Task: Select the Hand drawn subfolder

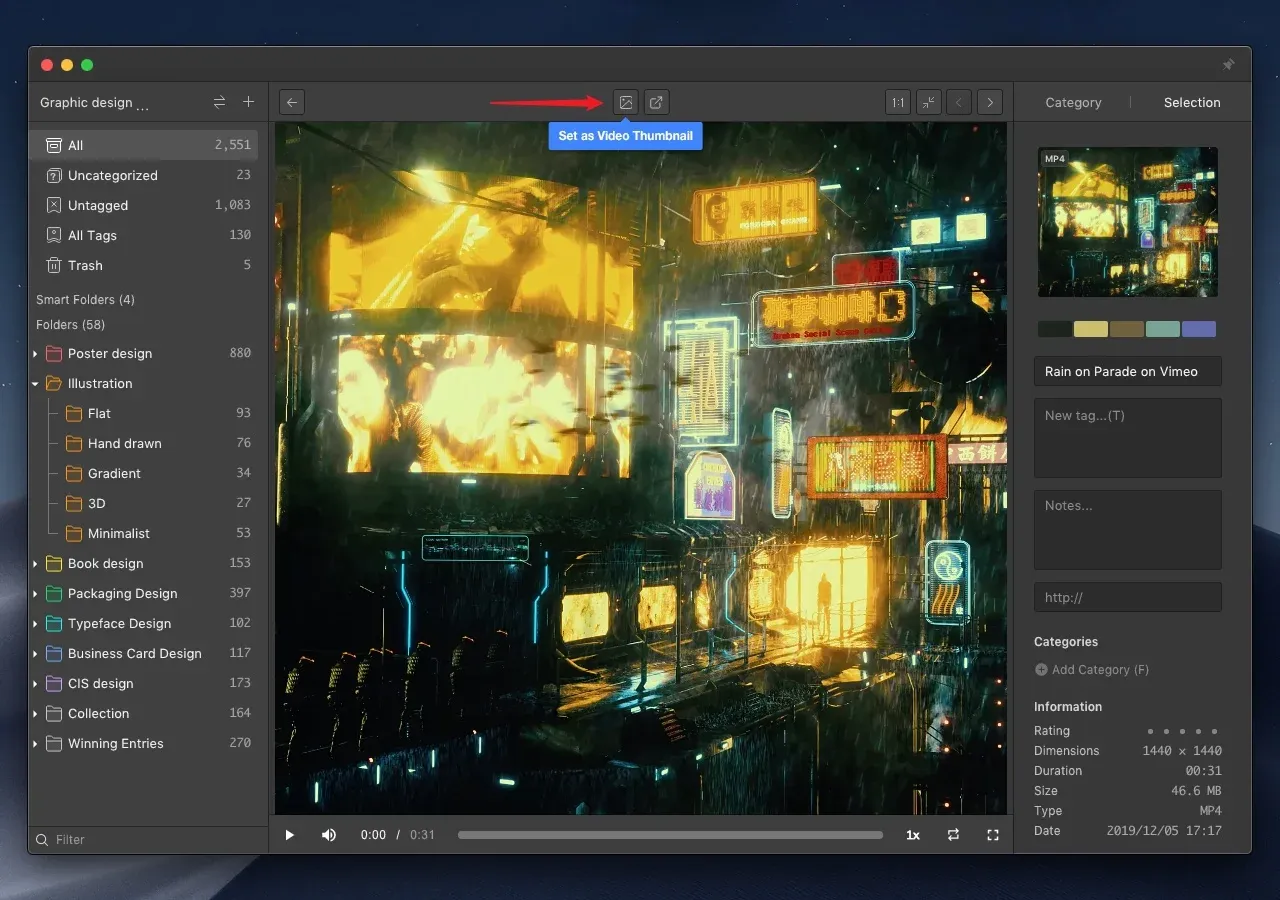Action: point(143,443)
